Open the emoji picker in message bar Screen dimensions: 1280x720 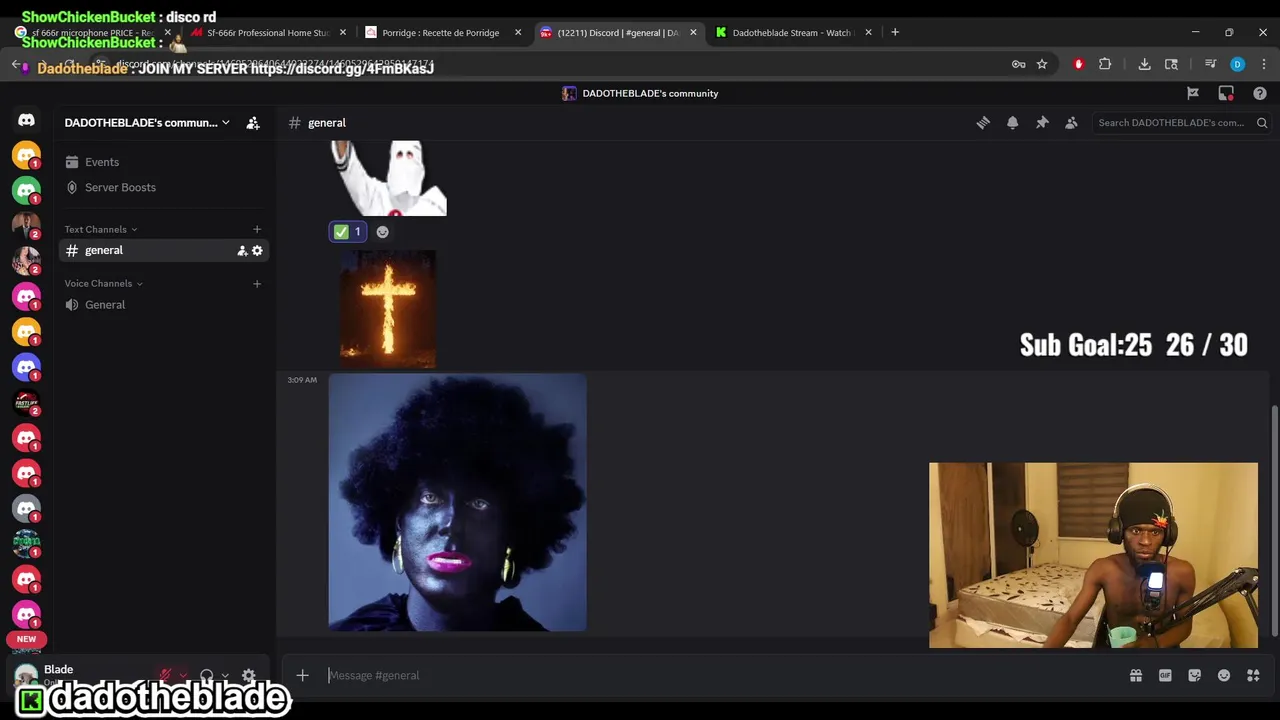tap(1224, 676)
